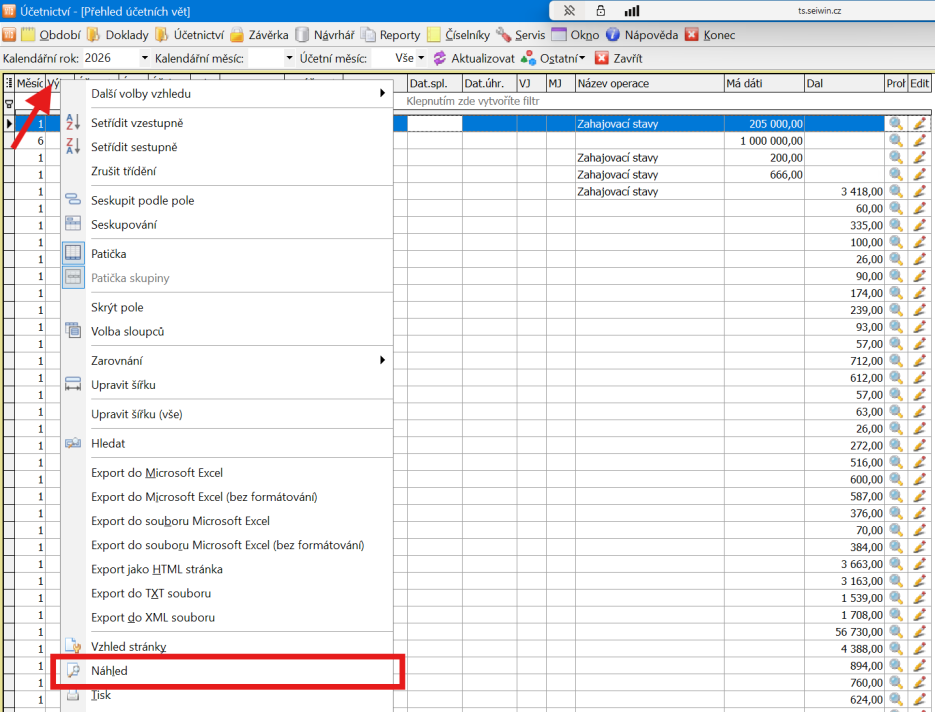
Task: Click the browser lock icon in the top bar
Action: [x=600, y=11]
